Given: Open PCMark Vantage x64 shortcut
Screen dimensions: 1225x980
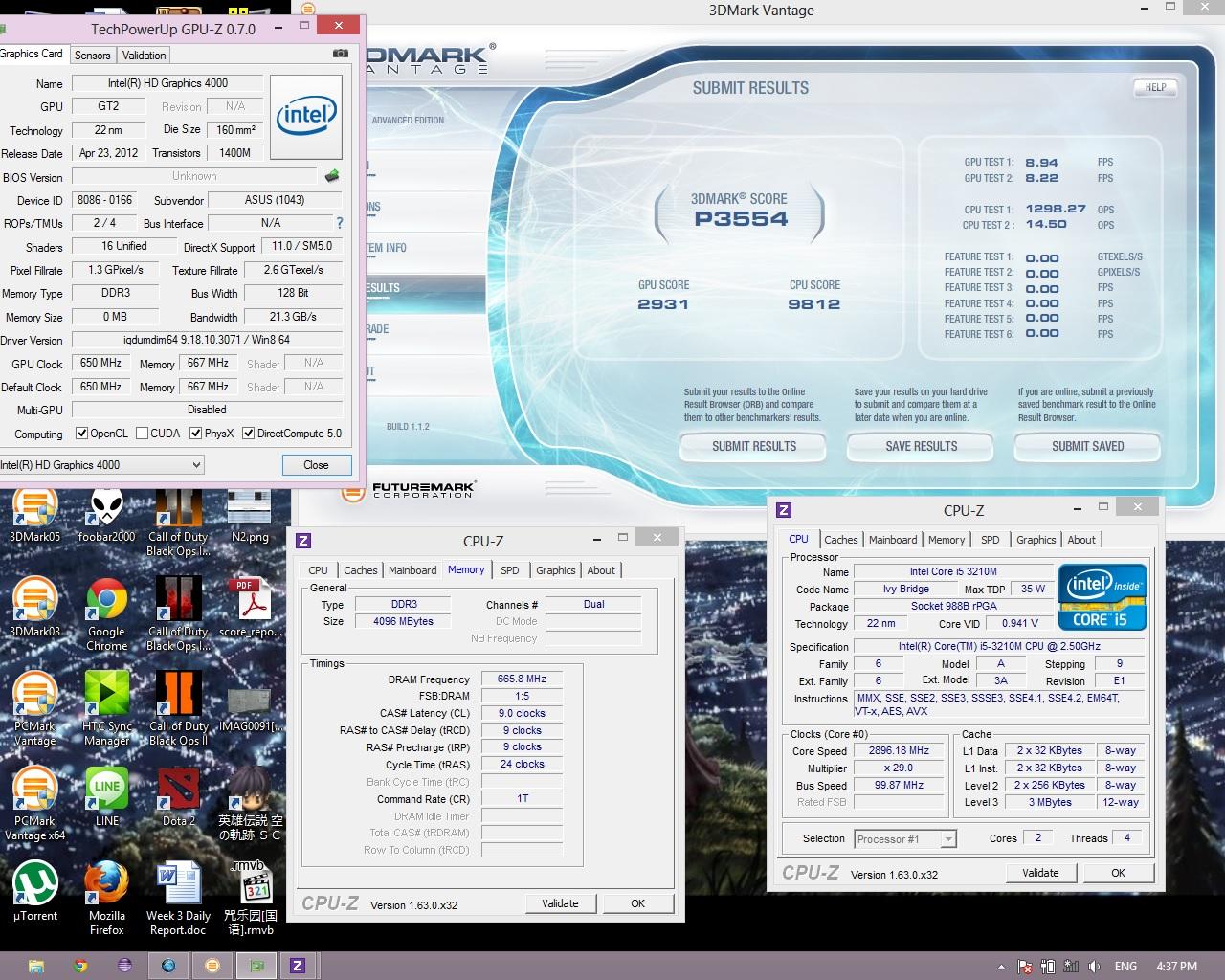Looking at the screenshot, I should [x=34, y=804].
